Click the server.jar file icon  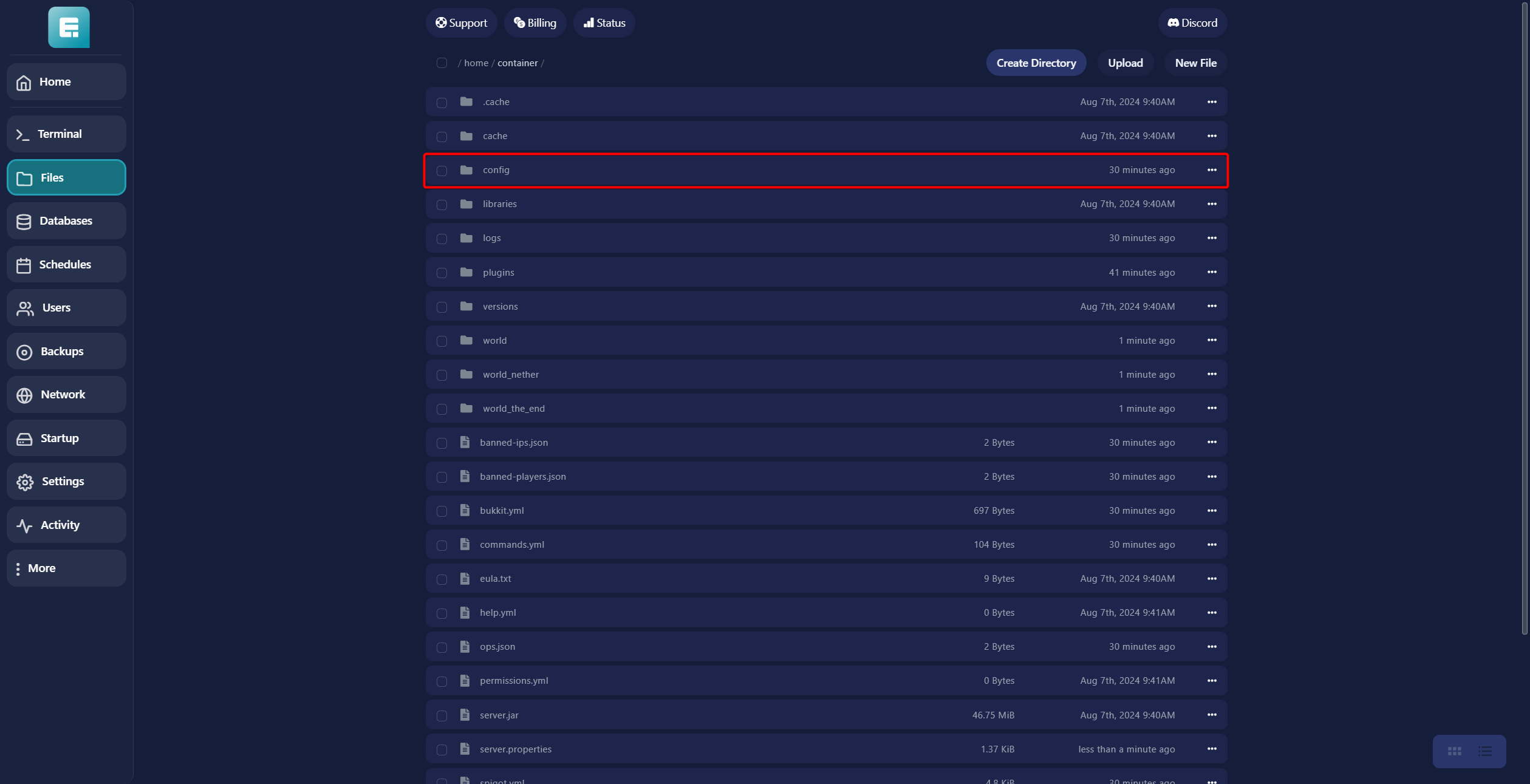tap(465, 715)
